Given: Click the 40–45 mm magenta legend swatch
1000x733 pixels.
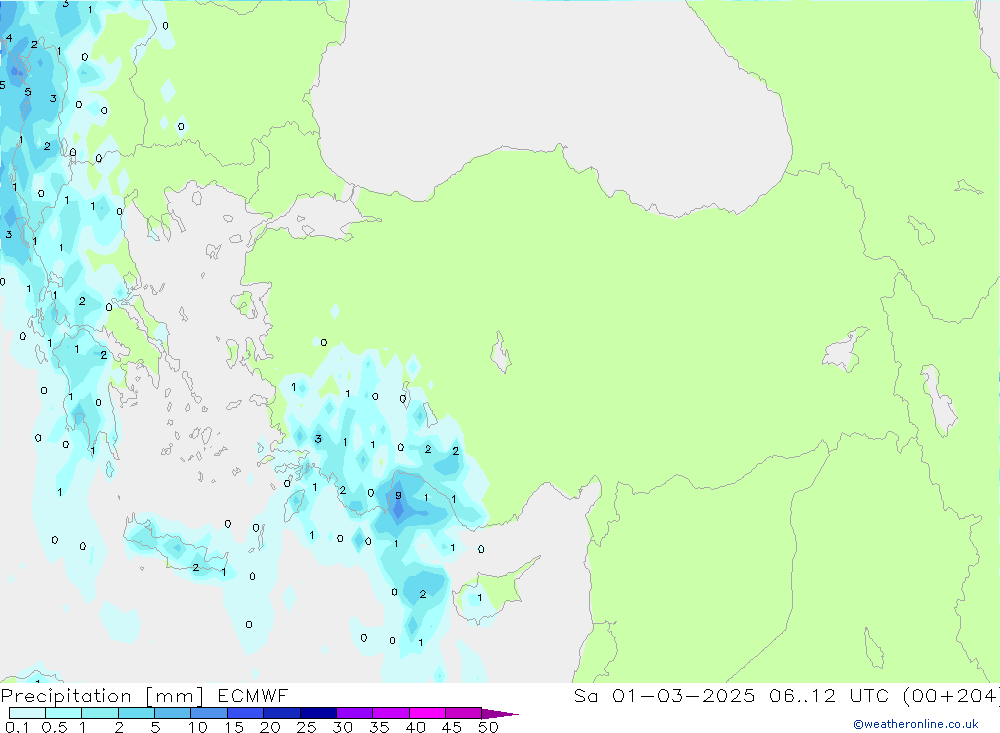Looking at the screenshot, I should [427, 713].
